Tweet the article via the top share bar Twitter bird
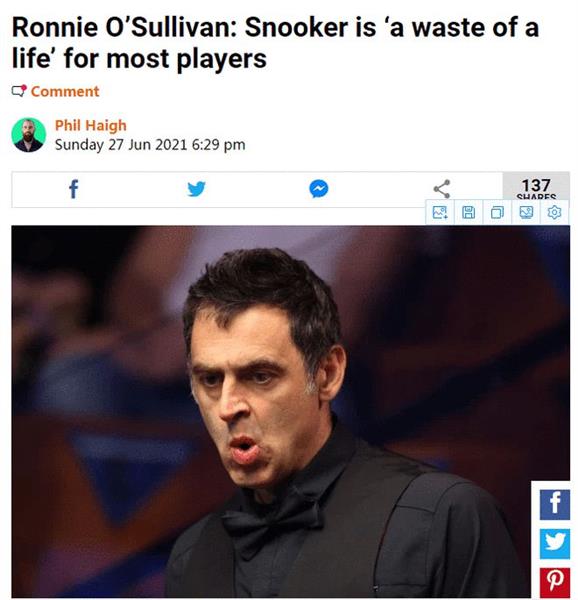The height and width of the screenshot is (600, 578). coord(197,189)
